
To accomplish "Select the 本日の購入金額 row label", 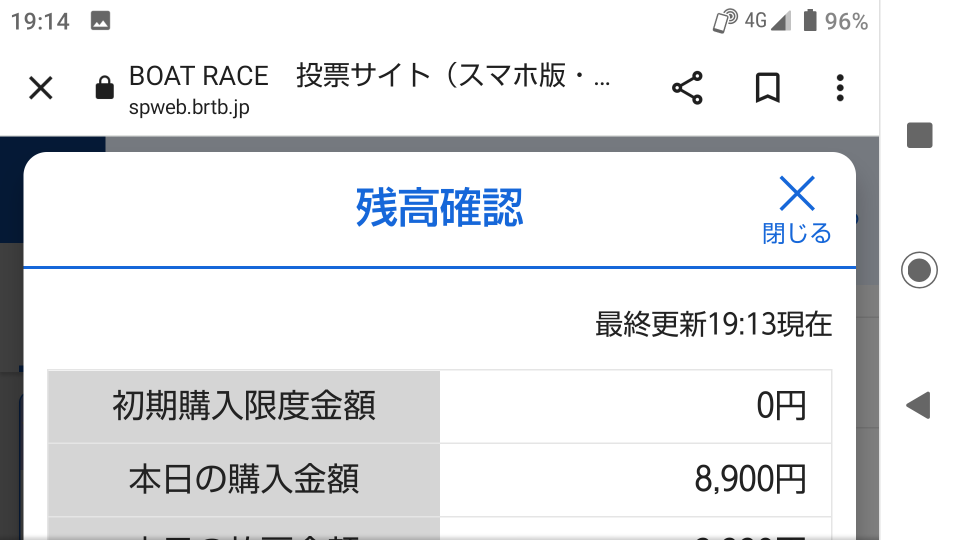I will 244,479.
